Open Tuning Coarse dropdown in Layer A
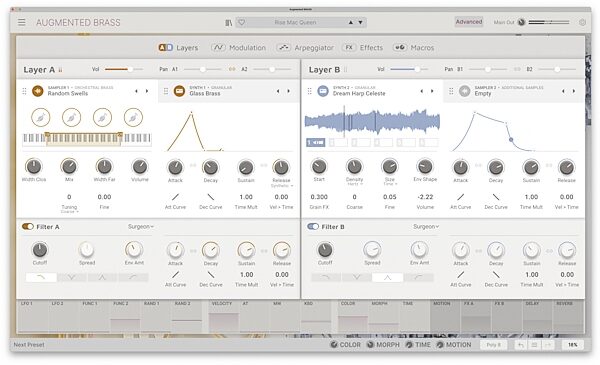This screenshot has width=600, height=365. click(x=69, y=211)
